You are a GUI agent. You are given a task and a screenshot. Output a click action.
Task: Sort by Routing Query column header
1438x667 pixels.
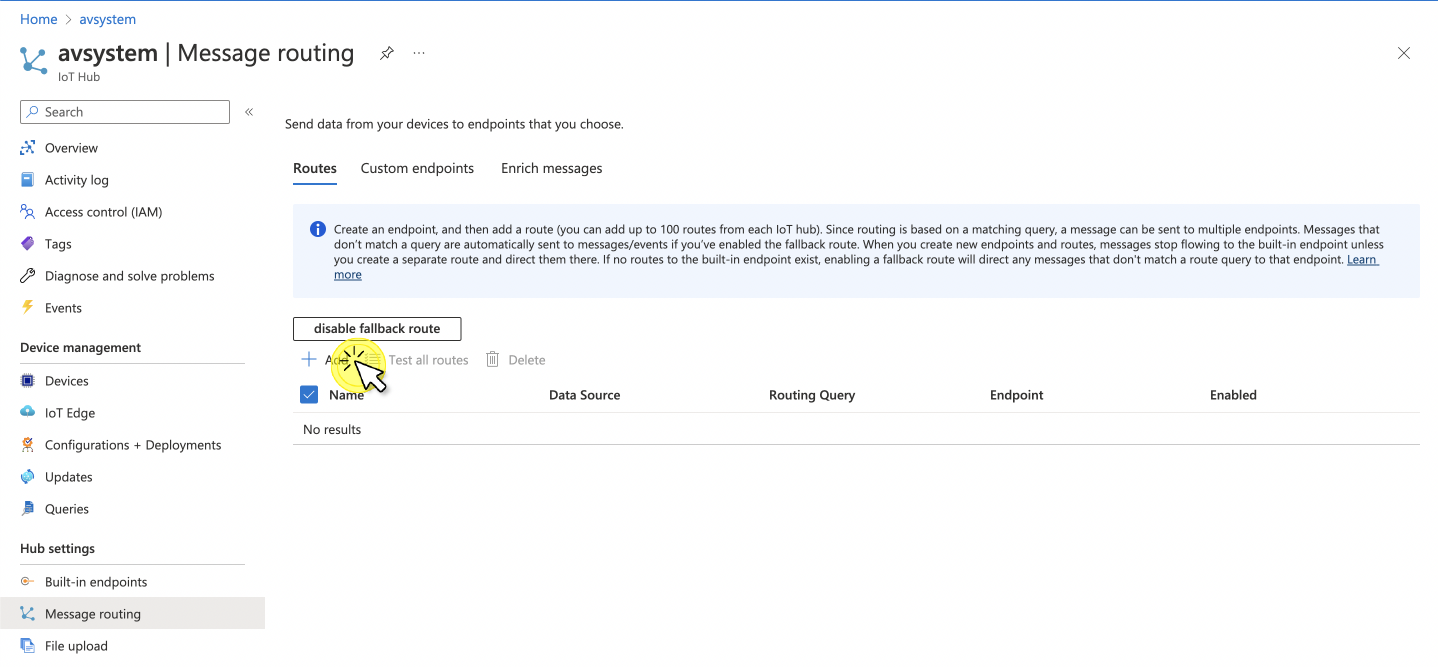pos(812,395)
